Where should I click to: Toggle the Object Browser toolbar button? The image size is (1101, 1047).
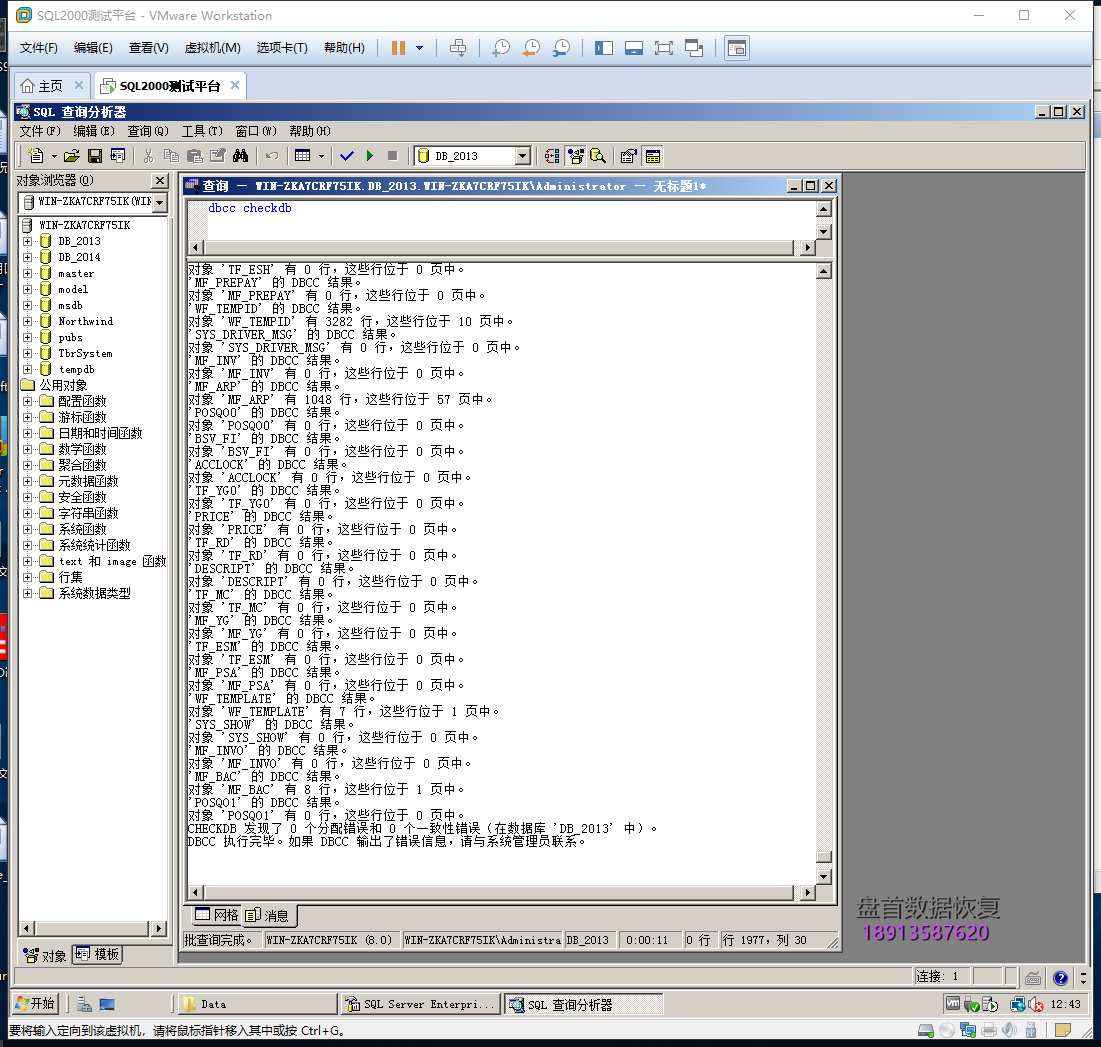tap(575, 156)
